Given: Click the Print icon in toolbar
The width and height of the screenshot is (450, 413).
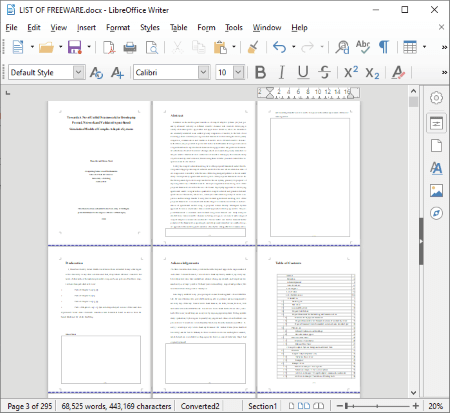Looking at the screenshot, I should click(x=130, y=47).
